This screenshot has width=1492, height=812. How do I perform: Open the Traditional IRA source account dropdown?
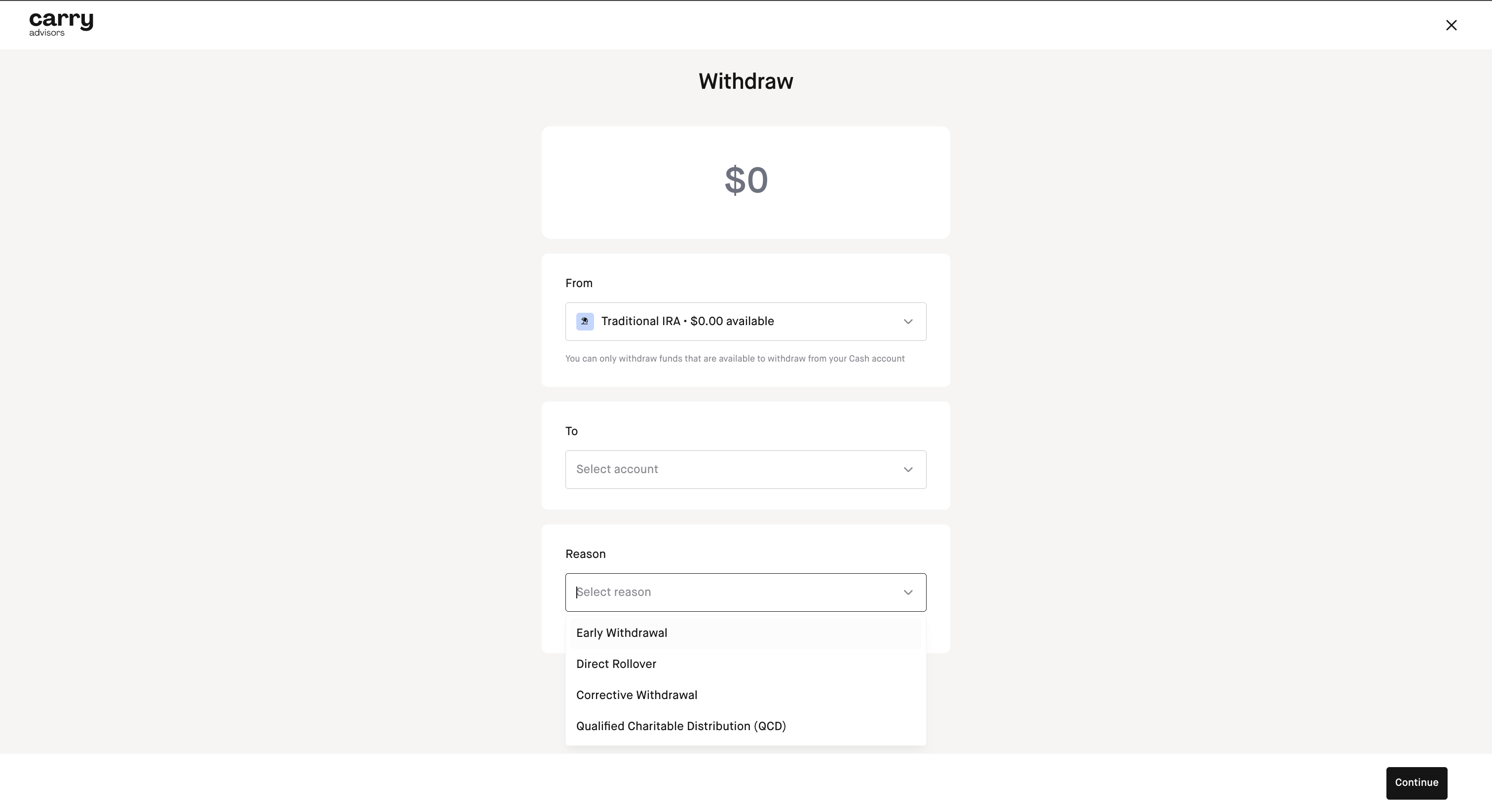coord(745,322)
